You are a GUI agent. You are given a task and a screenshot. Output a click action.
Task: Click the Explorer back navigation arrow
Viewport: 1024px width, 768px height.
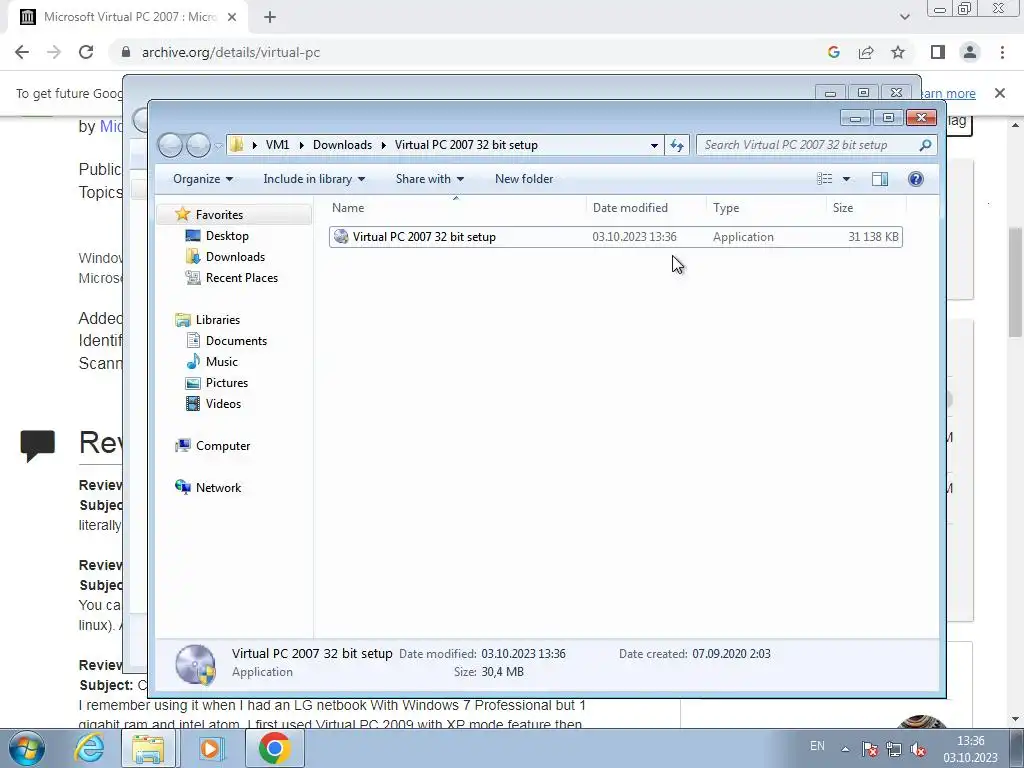point(170,144)
